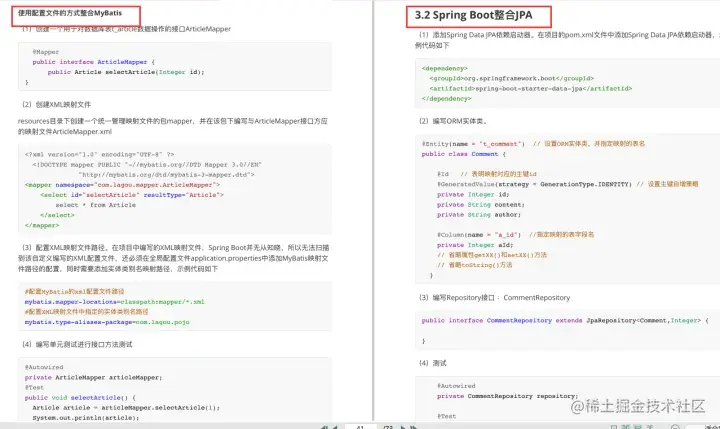Screen dimensions: 720x429
Task: Click 'public interface CommentRepository extends JpaRepository' line
Action: (565, 321)
